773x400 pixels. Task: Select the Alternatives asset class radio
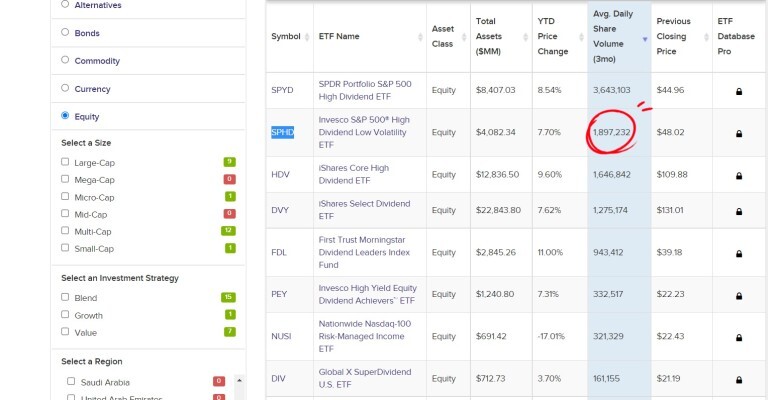click(65, 4)
